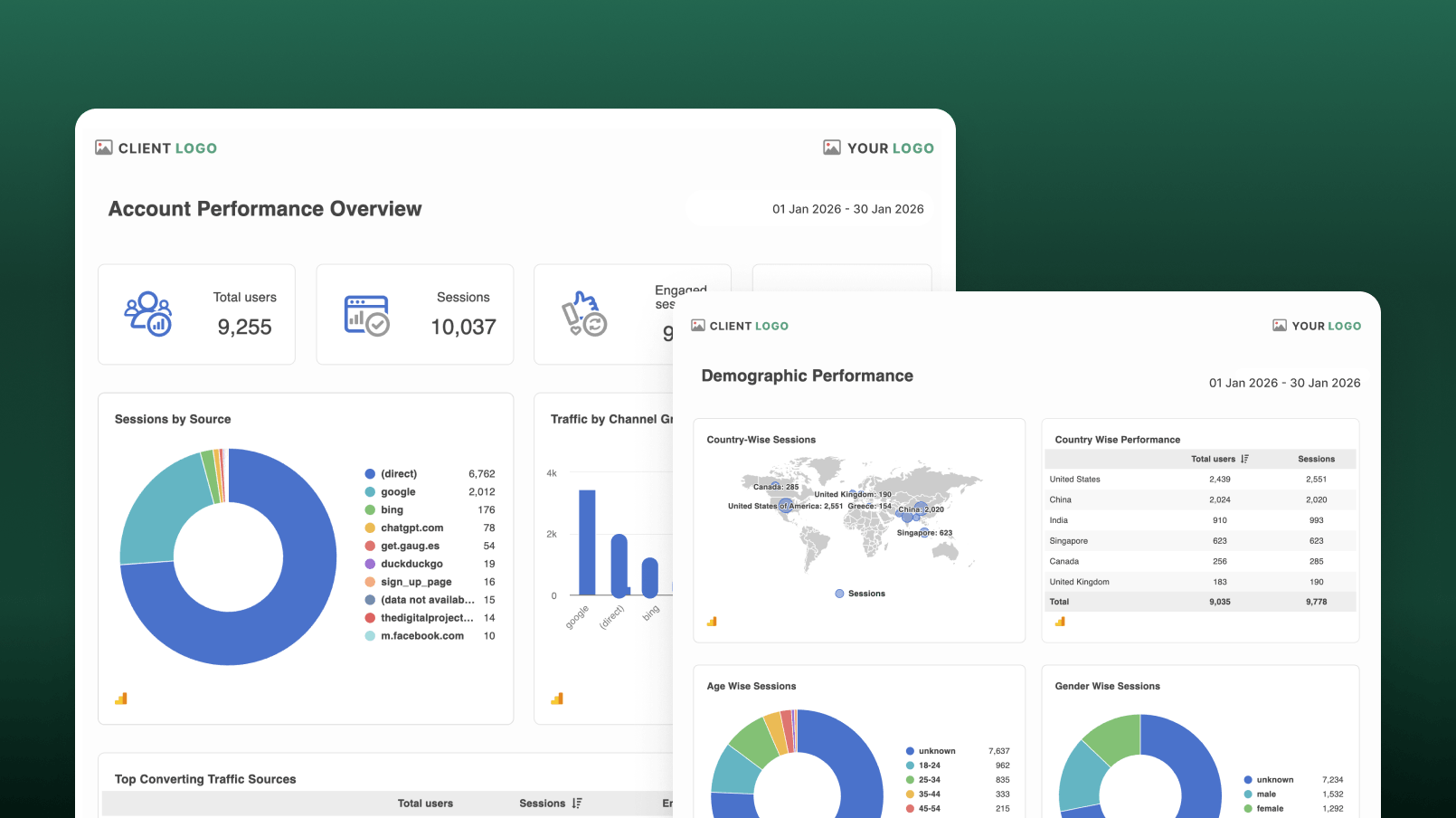1456x818 pixels.
Task: Click the Client Logo image icon in Account Performance report
Action: pyautogui.click(x=104, y=147)
